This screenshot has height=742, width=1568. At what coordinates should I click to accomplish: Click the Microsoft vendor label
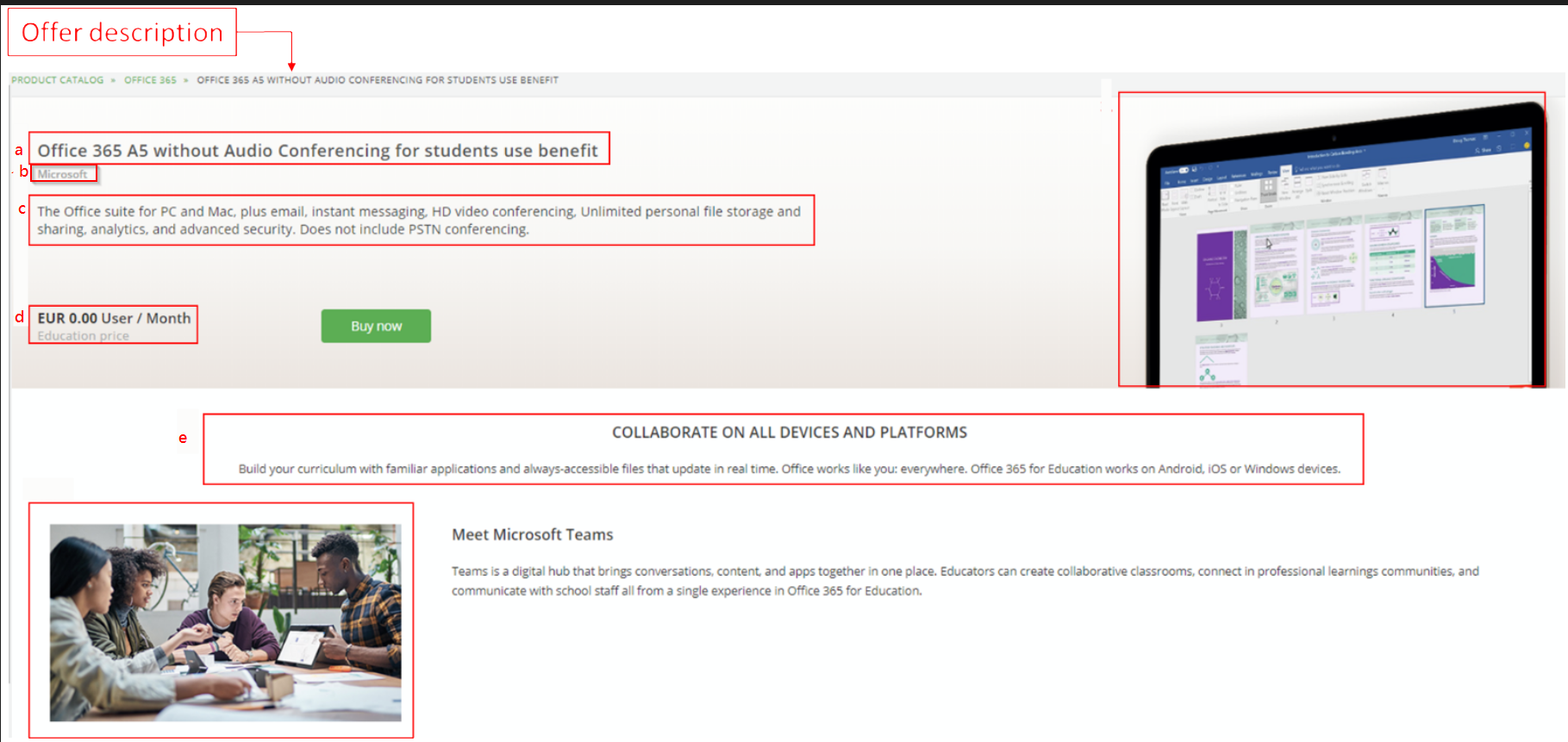62,174
